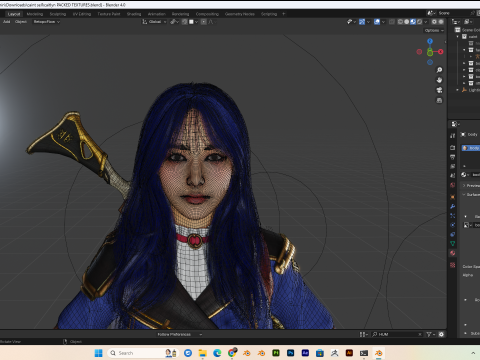This screenshot has height=360, width=480.
Task: Collapse the Lights collection in outliner
Action: pos(457,90)
